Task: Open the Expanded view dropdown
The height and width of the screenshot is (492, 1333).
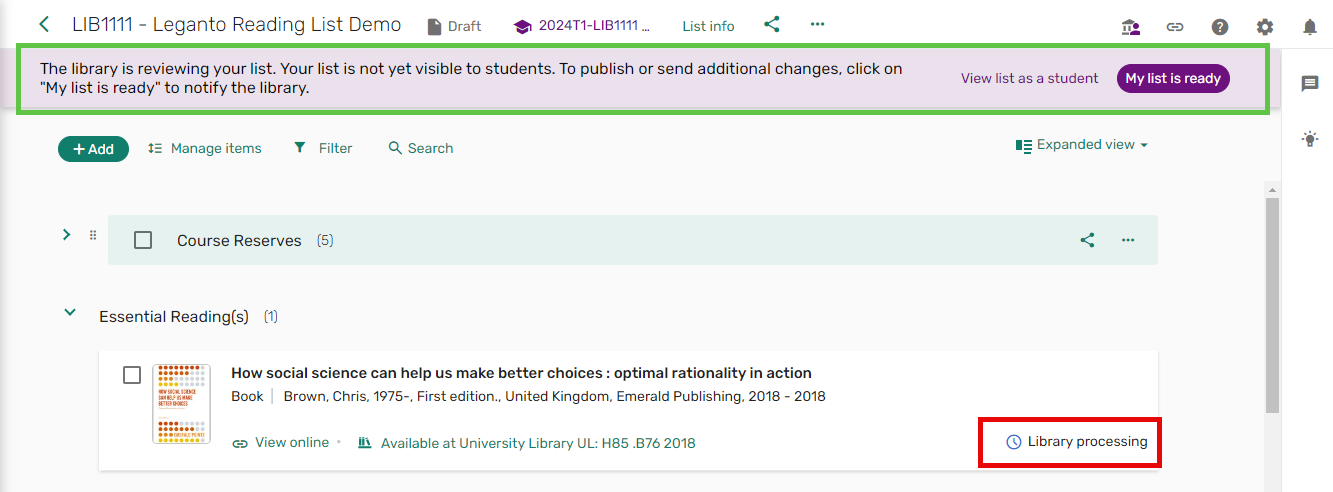Action: click(x=1082, y=145)
